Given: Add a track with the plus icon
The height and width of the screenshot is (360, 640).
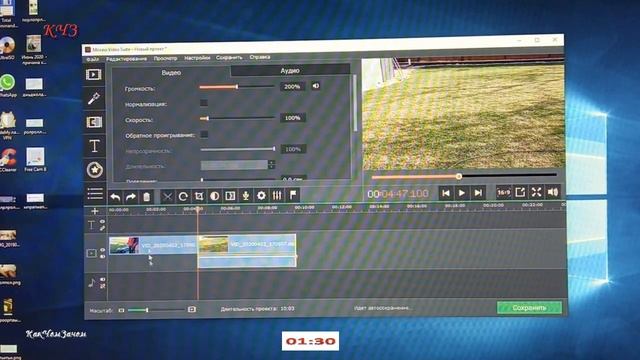Looking at the screenshot, I should click(95, 211).
